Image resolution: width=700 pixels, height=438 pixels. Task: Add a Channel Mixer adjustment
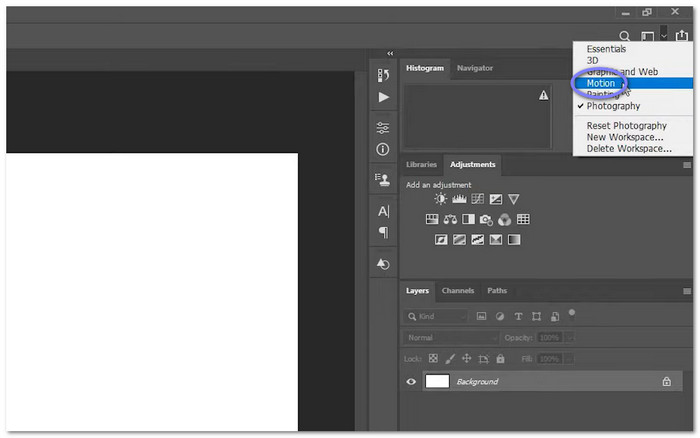pos(504,220)
